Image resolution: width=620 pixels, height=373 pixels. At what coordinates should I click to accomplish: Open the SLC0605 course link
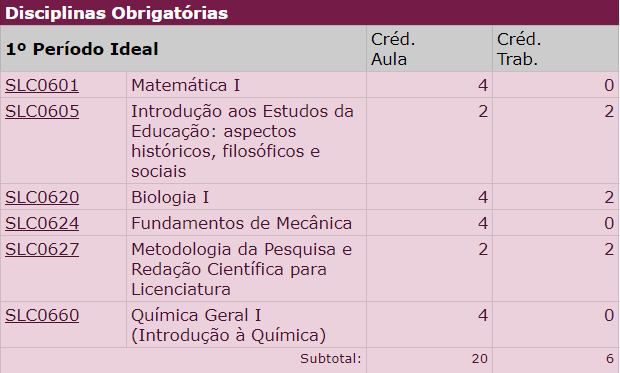pos(42,112)
